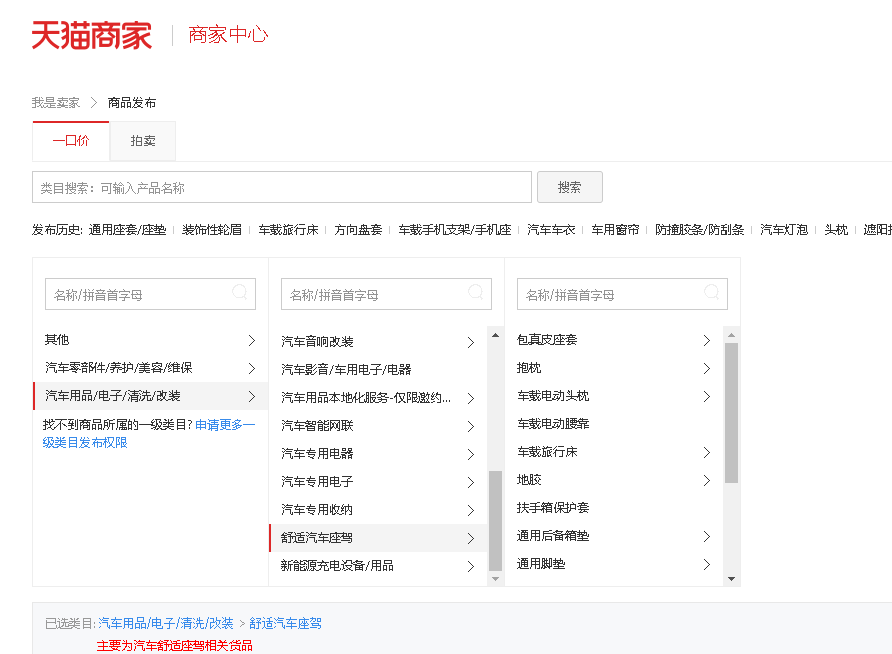Choose 抱枕 in third column
The height and width of the screenshot is (654, 892).
click(614, 368)
